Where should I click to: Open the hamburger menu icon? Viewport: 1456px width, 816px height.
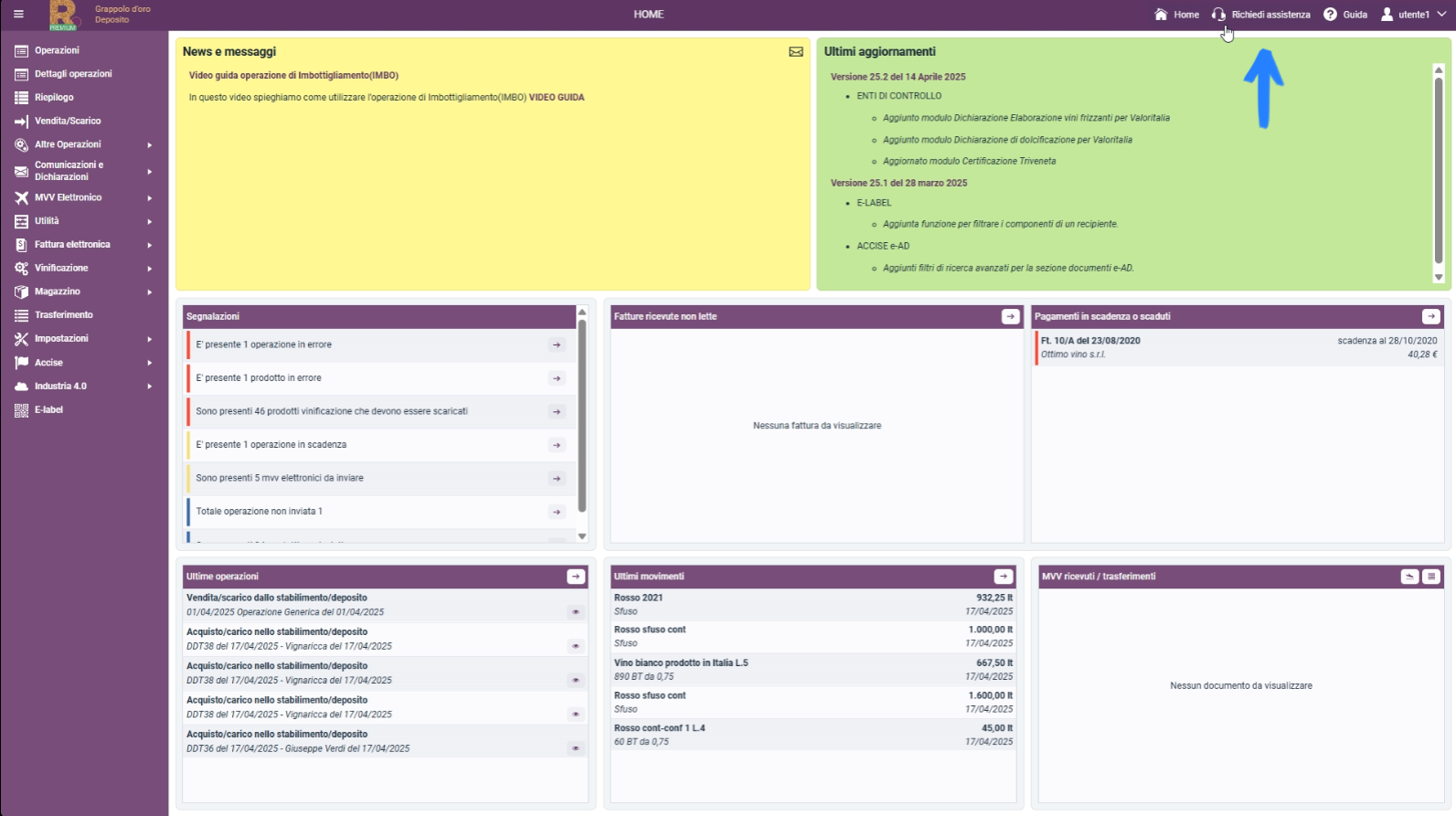tap(18, 14)
